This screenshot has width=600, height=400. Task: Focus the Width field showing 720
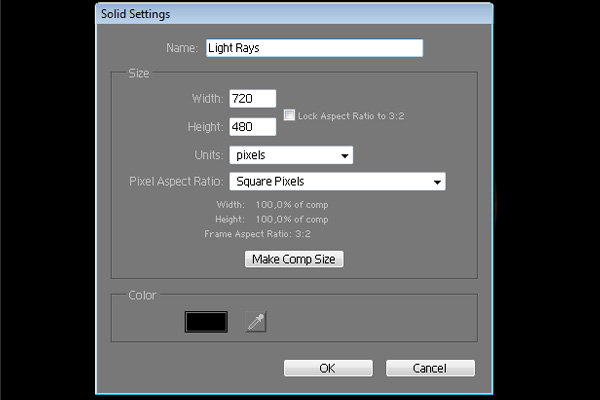tap(253, 99)
